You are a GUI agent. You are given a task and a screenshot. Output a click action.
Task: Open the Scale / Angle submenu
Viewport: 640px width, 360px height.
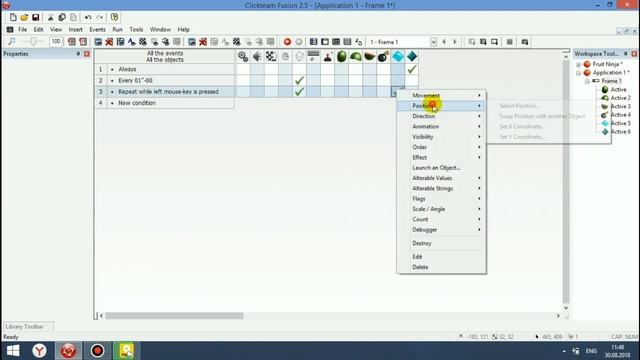coord(442,209)
